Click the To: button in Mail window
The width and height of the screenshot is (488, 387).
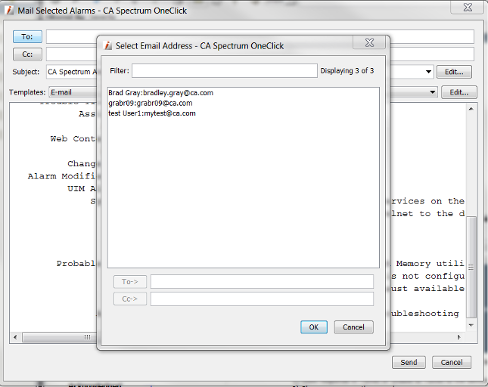pos(28,36)
